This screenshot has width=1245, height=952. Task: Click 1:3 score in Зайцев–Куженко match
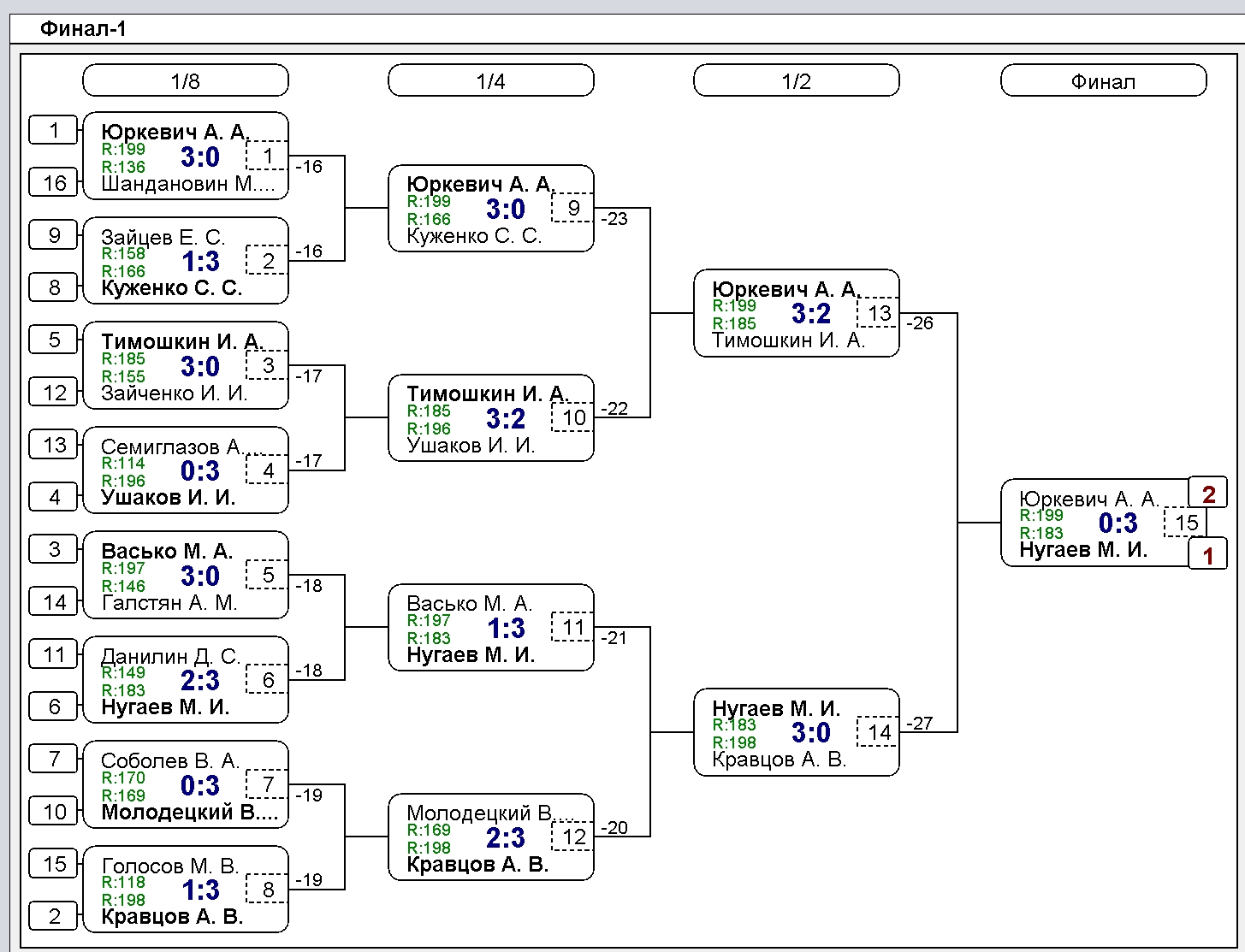[200, 262]
